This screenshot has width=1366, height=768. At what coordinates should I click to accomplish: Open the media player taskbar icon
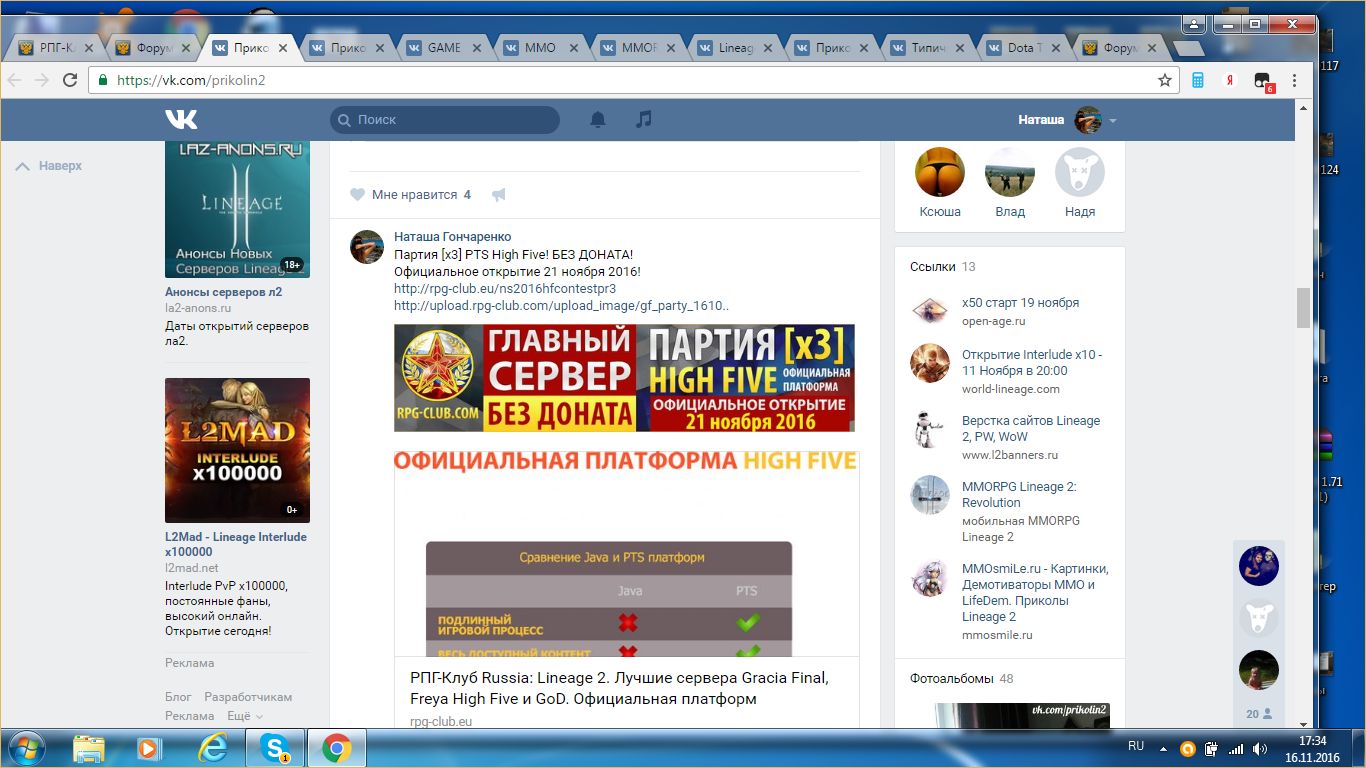click(149, 748)
